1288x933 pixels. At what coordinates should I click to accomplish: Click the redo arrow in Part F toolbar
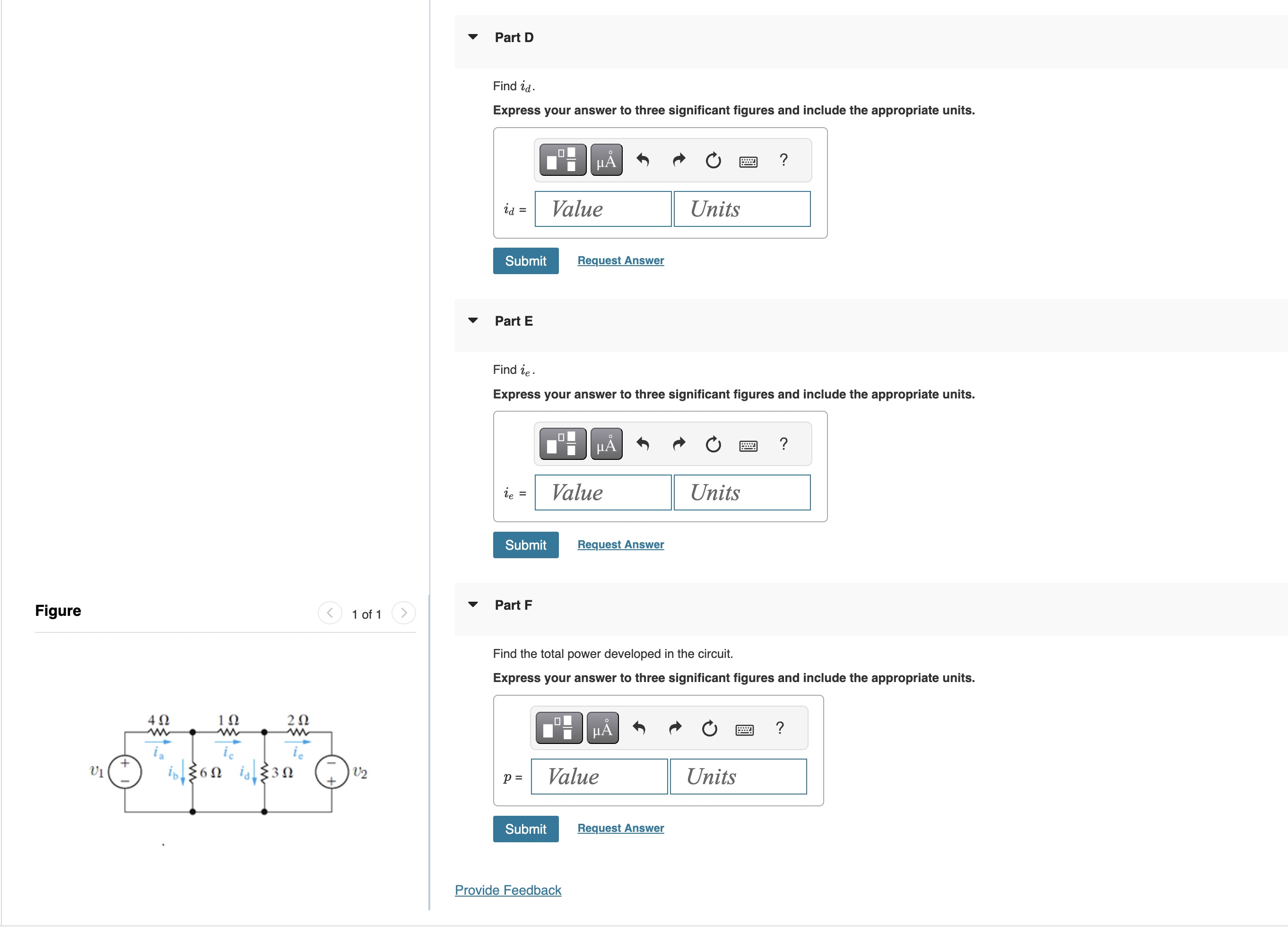(x=675, y=728)
